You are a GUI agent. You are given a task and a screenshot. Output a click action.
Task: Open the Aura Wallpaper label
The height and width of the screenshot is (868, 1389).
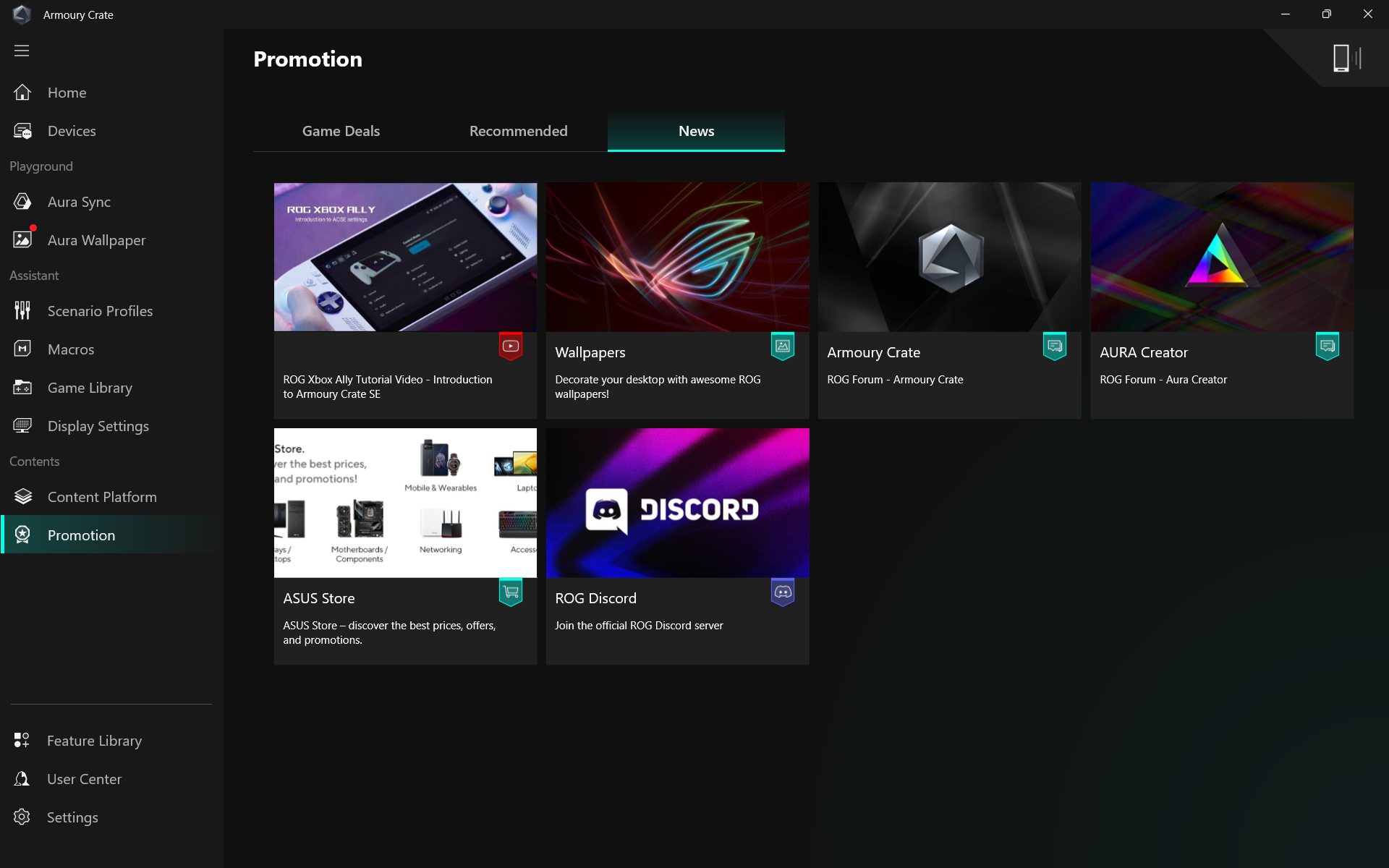tap(96, 240)
